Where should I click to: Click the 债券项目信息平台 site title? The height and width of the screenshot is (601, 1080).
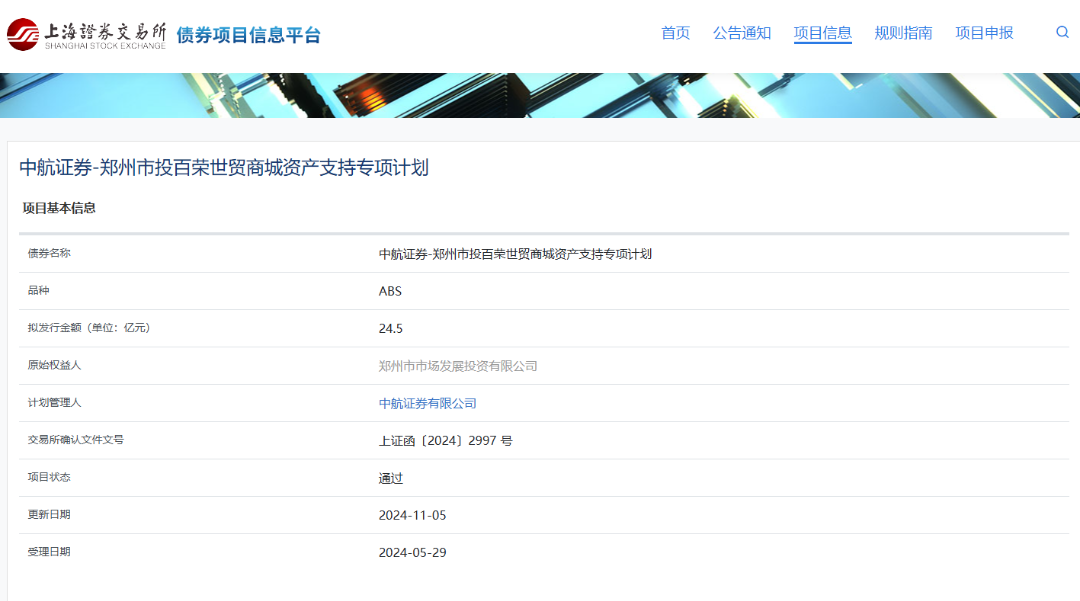pyautogui.click(x=248, y=35)
